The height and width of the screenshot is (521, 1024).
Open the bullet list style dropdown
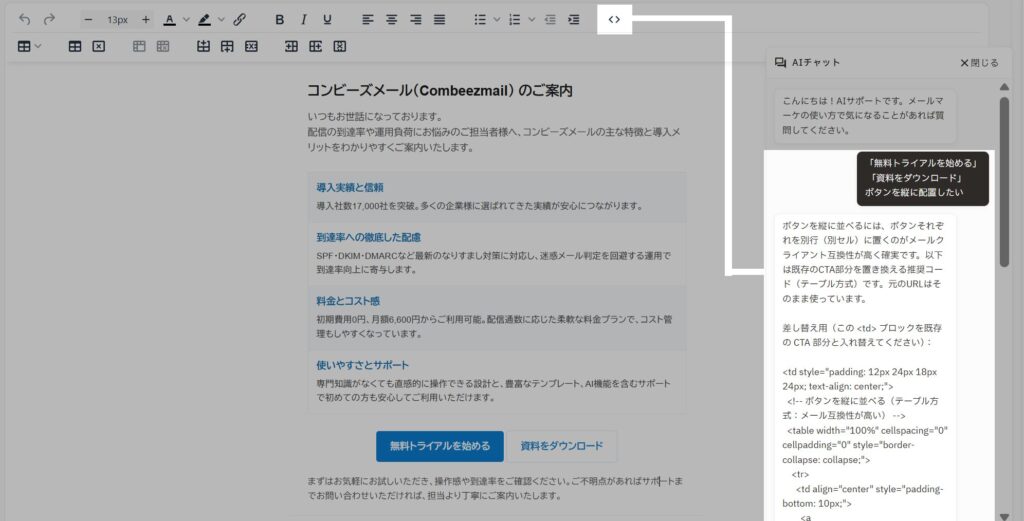(495, 19)
